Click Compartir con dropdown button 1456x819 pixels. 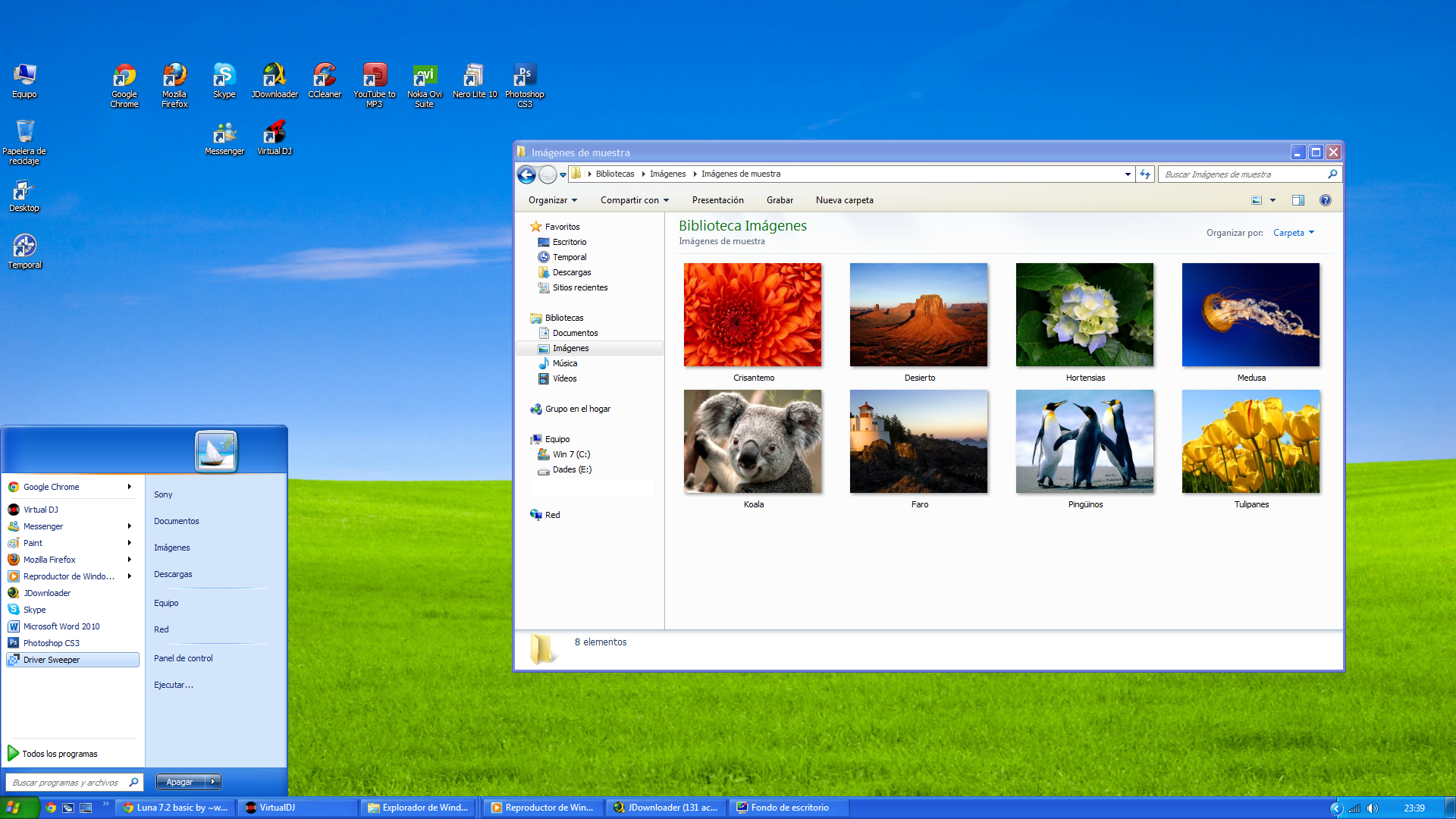pos(633,200)
